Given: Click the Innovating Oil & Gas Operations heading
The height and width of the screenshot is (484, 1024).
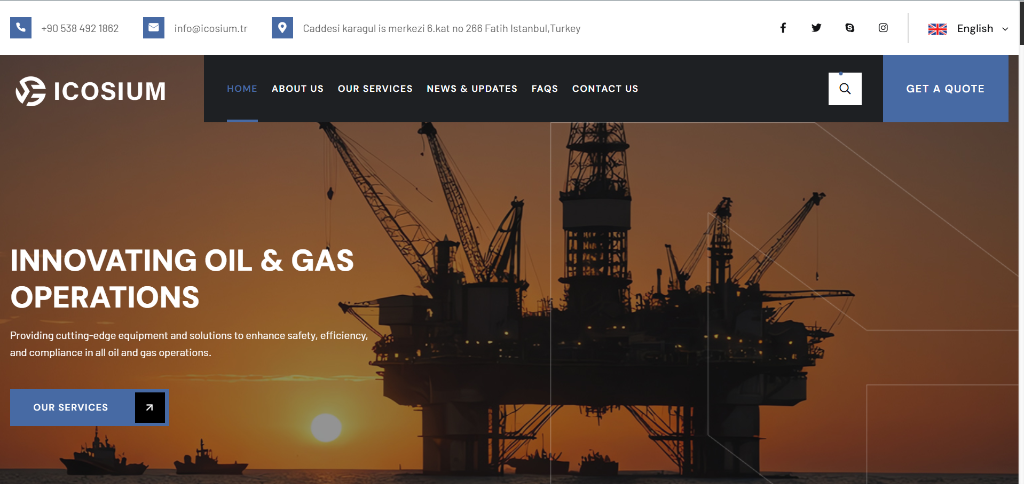Looking at the screenshot, I should point(182,278).
